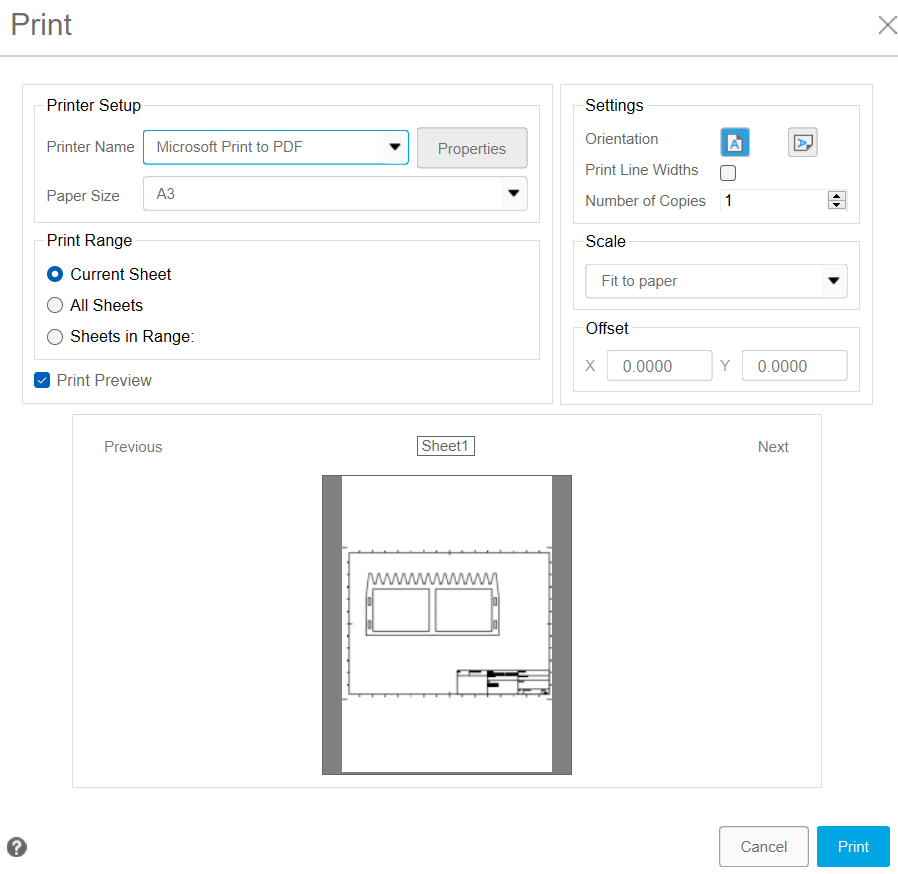This screenshot has height=874, width=898.
Task: Select portrait orientation icon
Action: (x=735, y=143)
